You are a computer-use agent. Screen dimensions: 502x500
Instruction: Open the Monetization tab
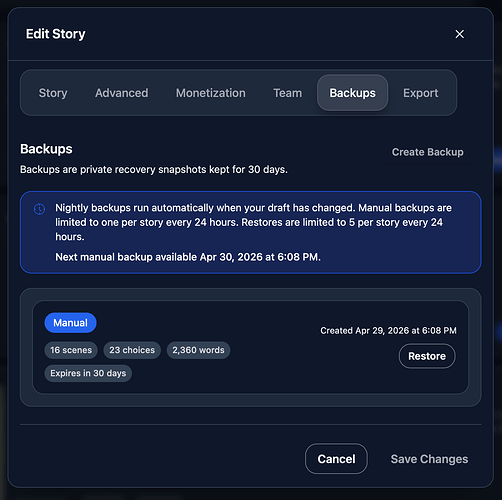pyautogui.click(x=211, y=93)
